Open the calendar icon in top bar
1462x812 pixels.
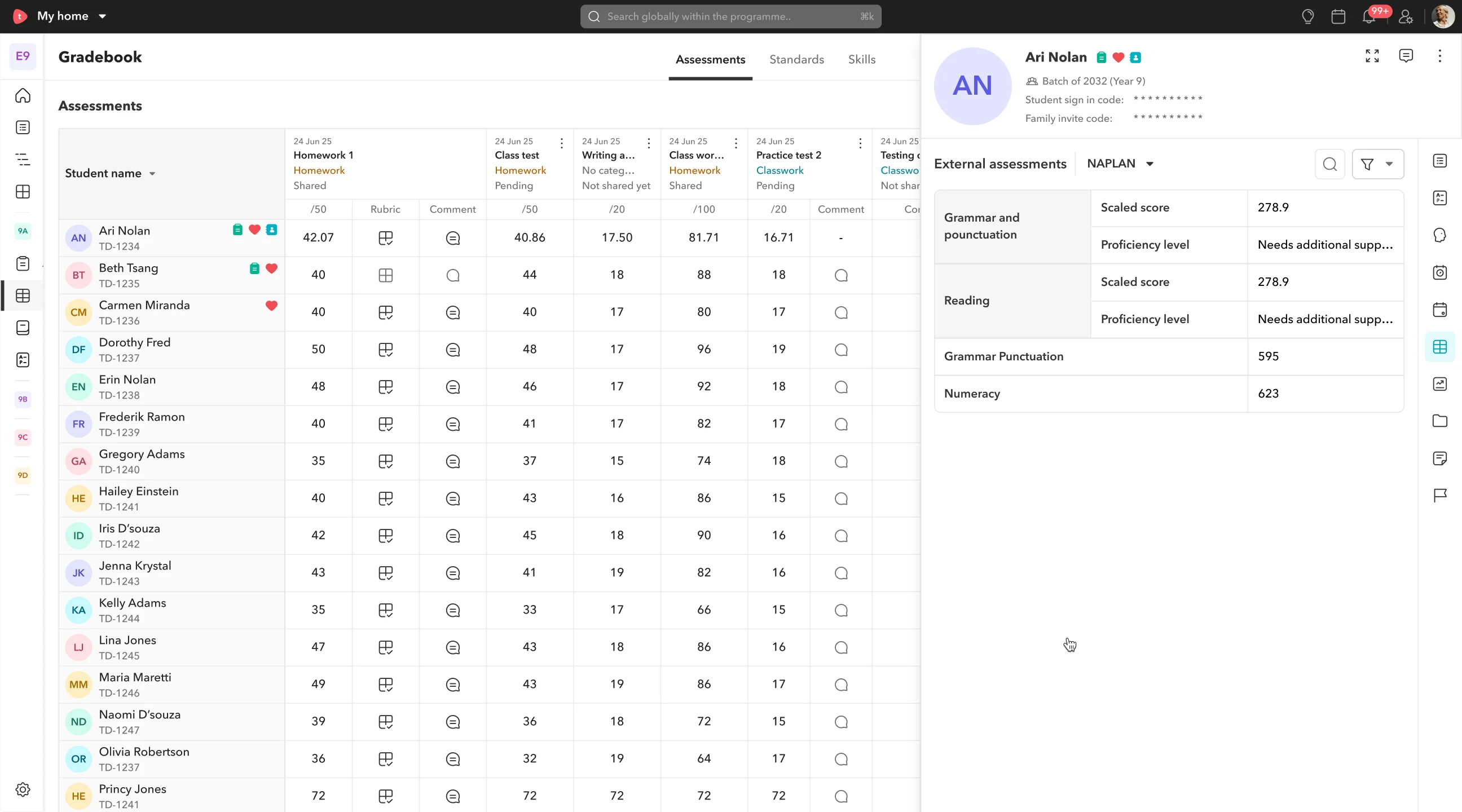click(1338, 16)
